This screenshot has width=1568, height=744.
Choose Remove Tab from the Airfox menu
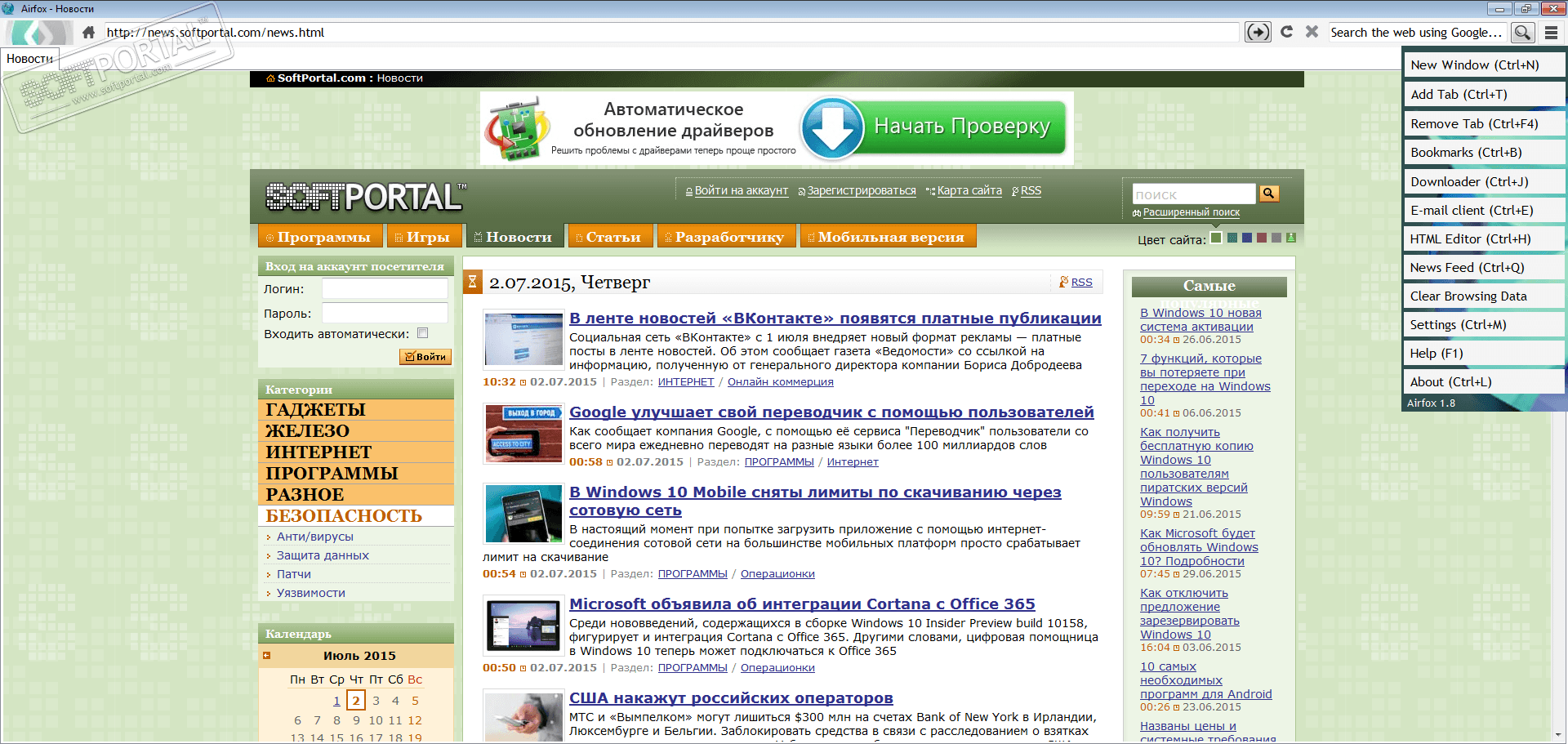1484,123
